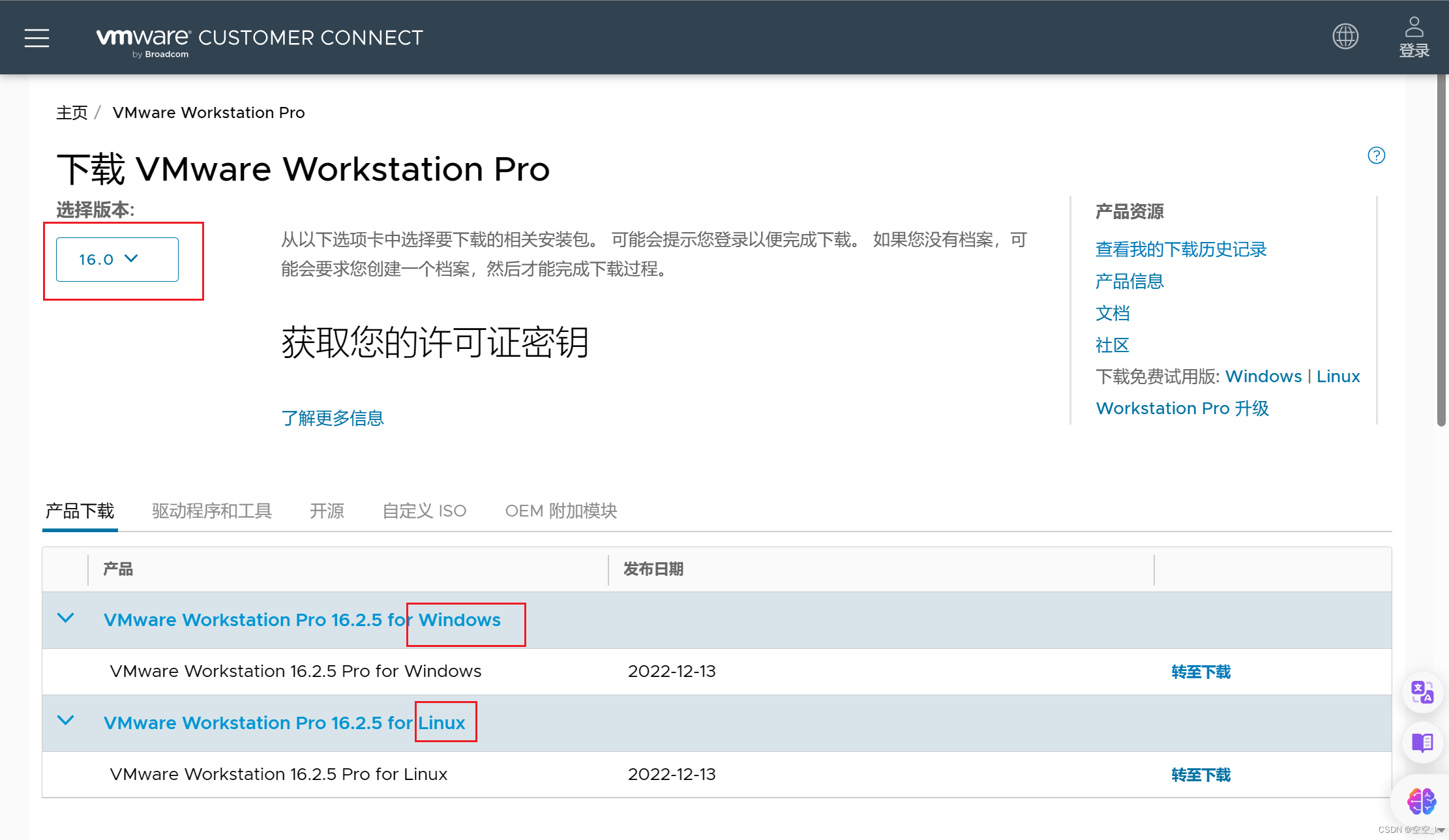The width and height of the screenshot is (1449, 840).
Task: Click 转至下载 for Windows row
Action: (1201, 672)
